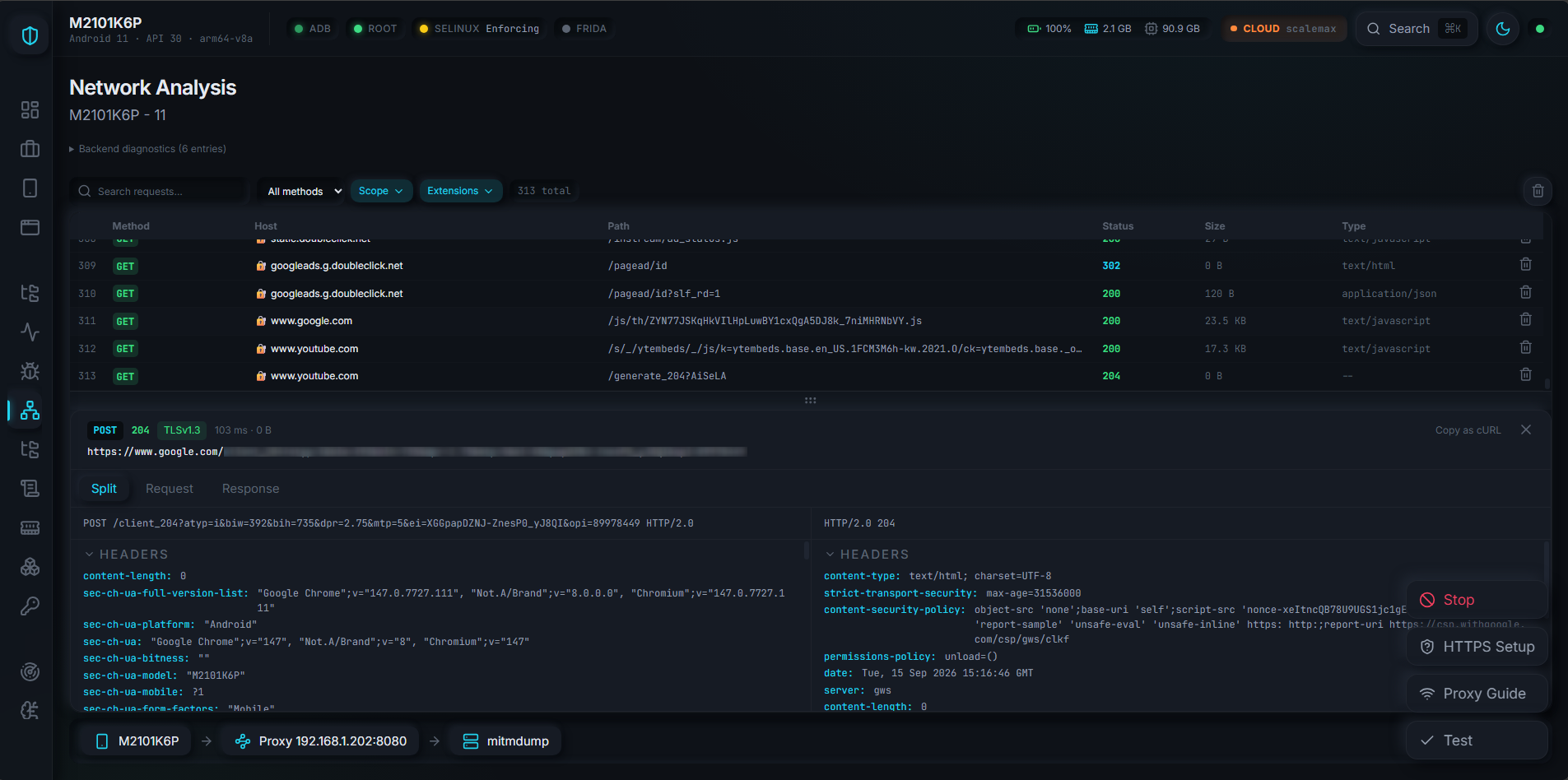1568x780 pixels.
Task: Click the Search requests input field
Action: [x=158, y=191]
